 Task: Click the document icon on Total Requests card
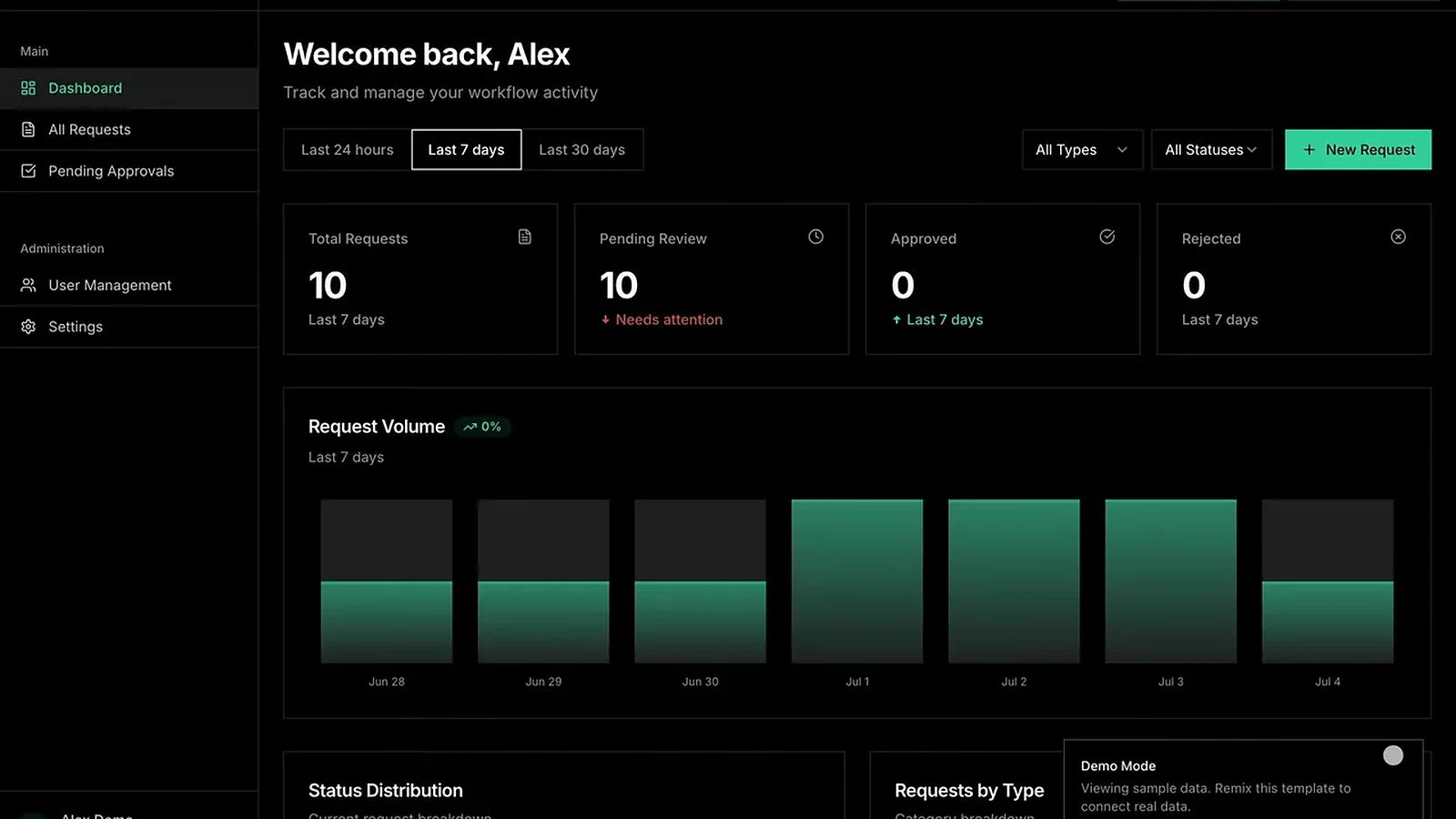525,237
